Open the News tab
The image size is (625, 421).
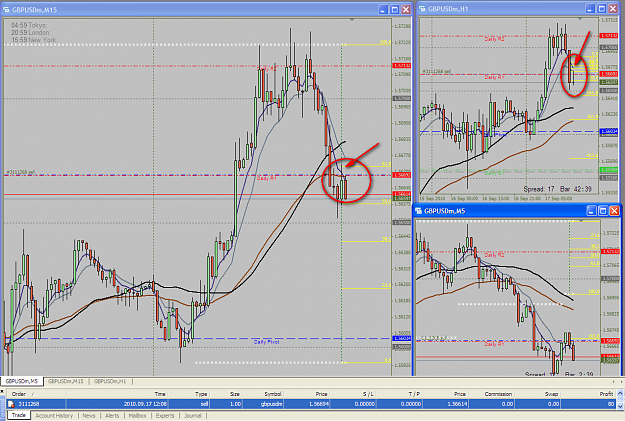[x=89, y=415]
